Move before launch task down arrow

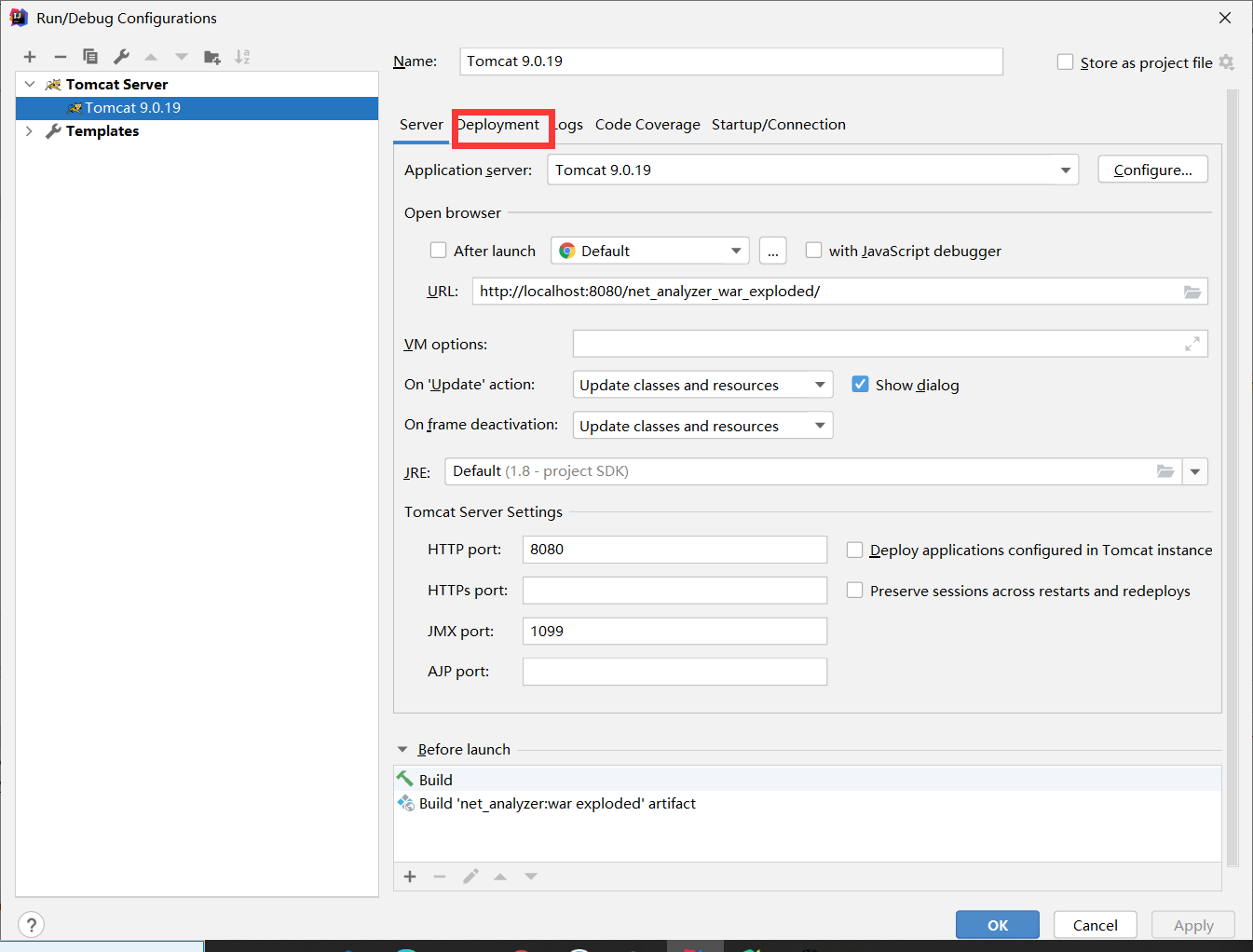(531, 877)
